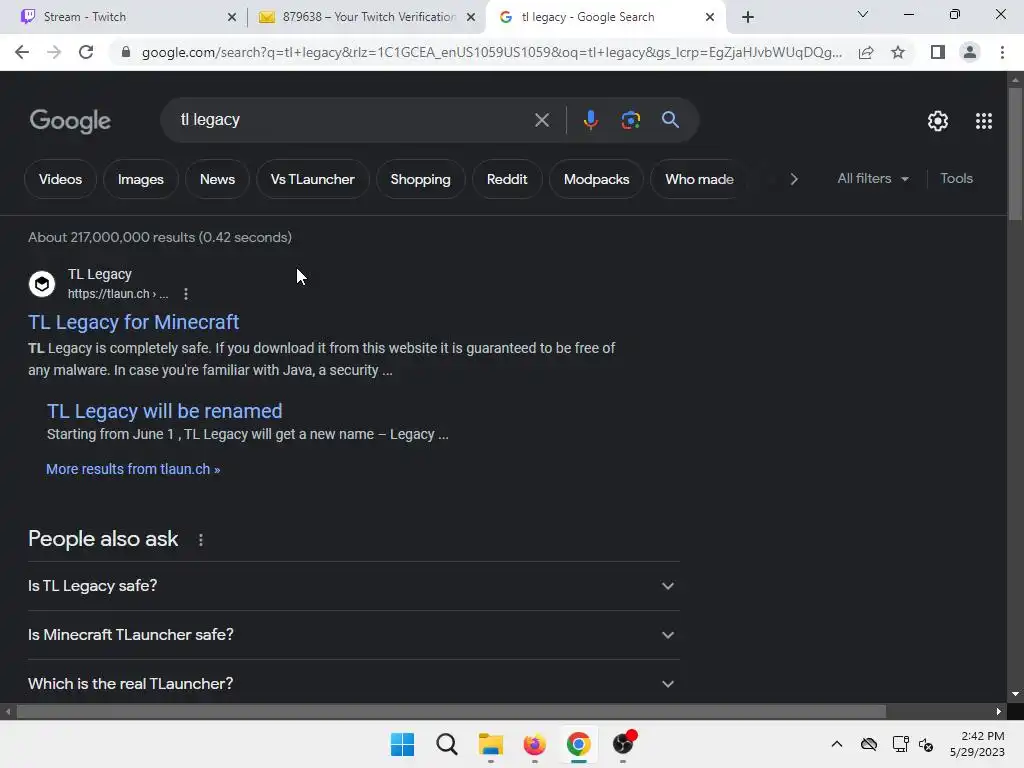Show hidden system tray icons
The image size is (1024, 768).
click(x=837, y=744)
